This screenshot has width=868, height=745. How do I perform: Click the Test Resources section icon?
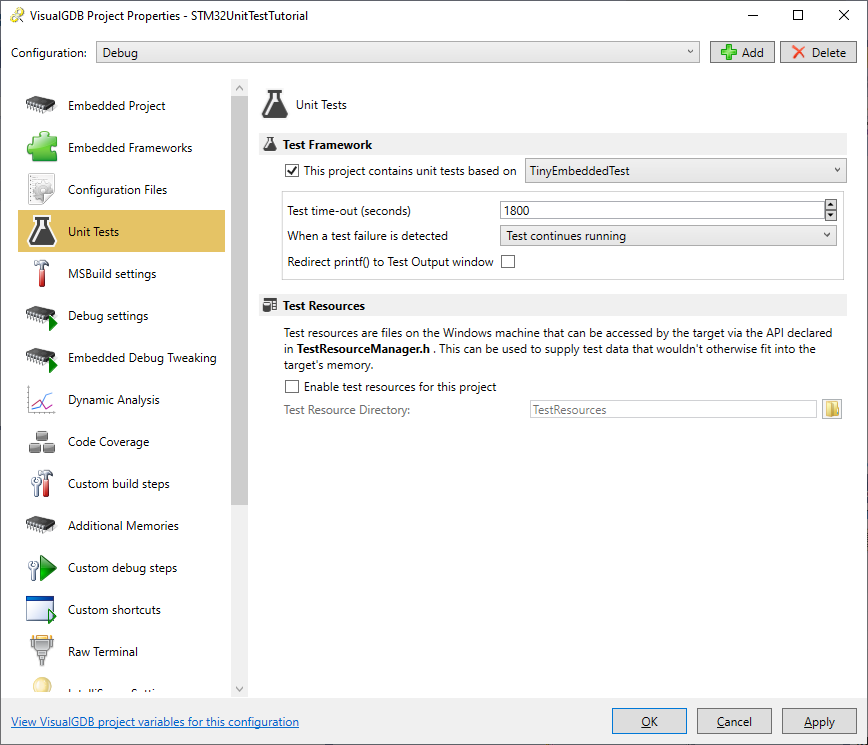point(270,305)
